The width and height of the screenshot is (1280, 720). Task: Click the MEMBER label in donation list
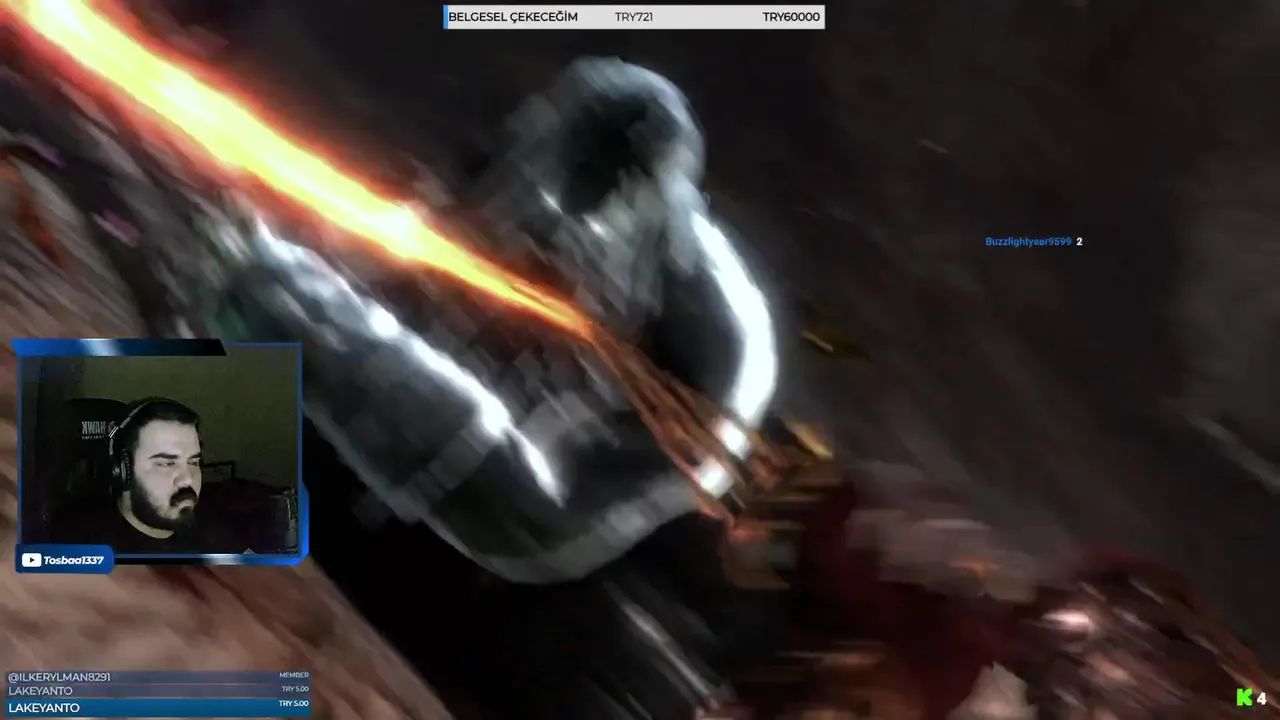point(294,675)
